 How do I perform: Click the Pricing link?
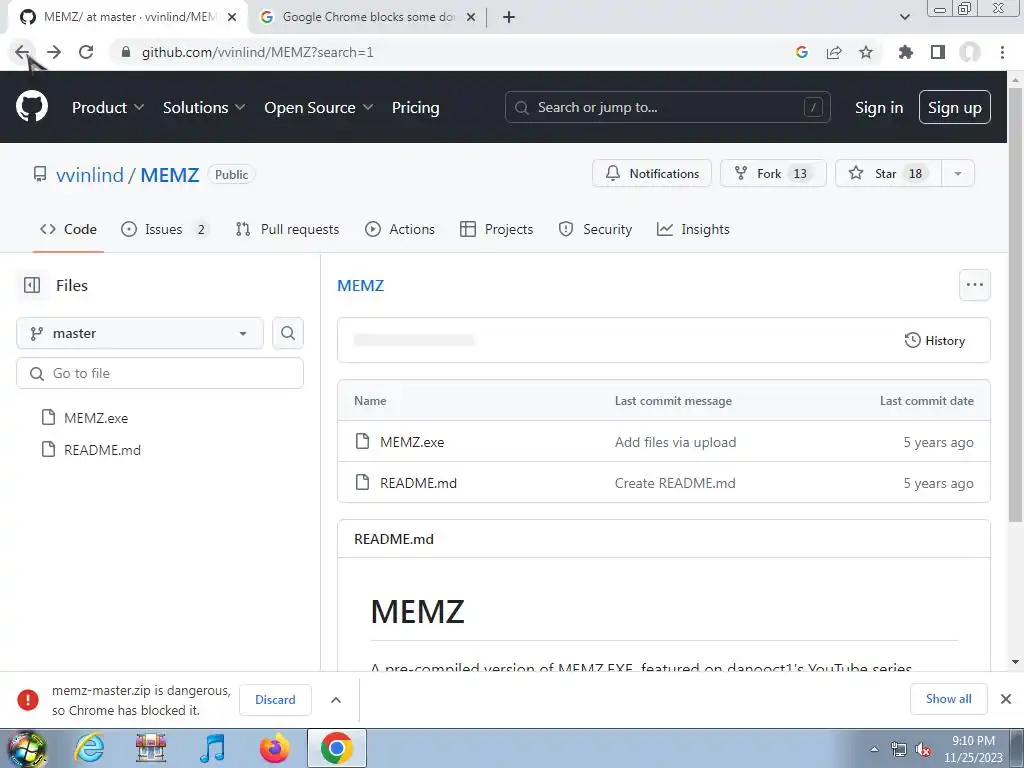coord(415,107)
